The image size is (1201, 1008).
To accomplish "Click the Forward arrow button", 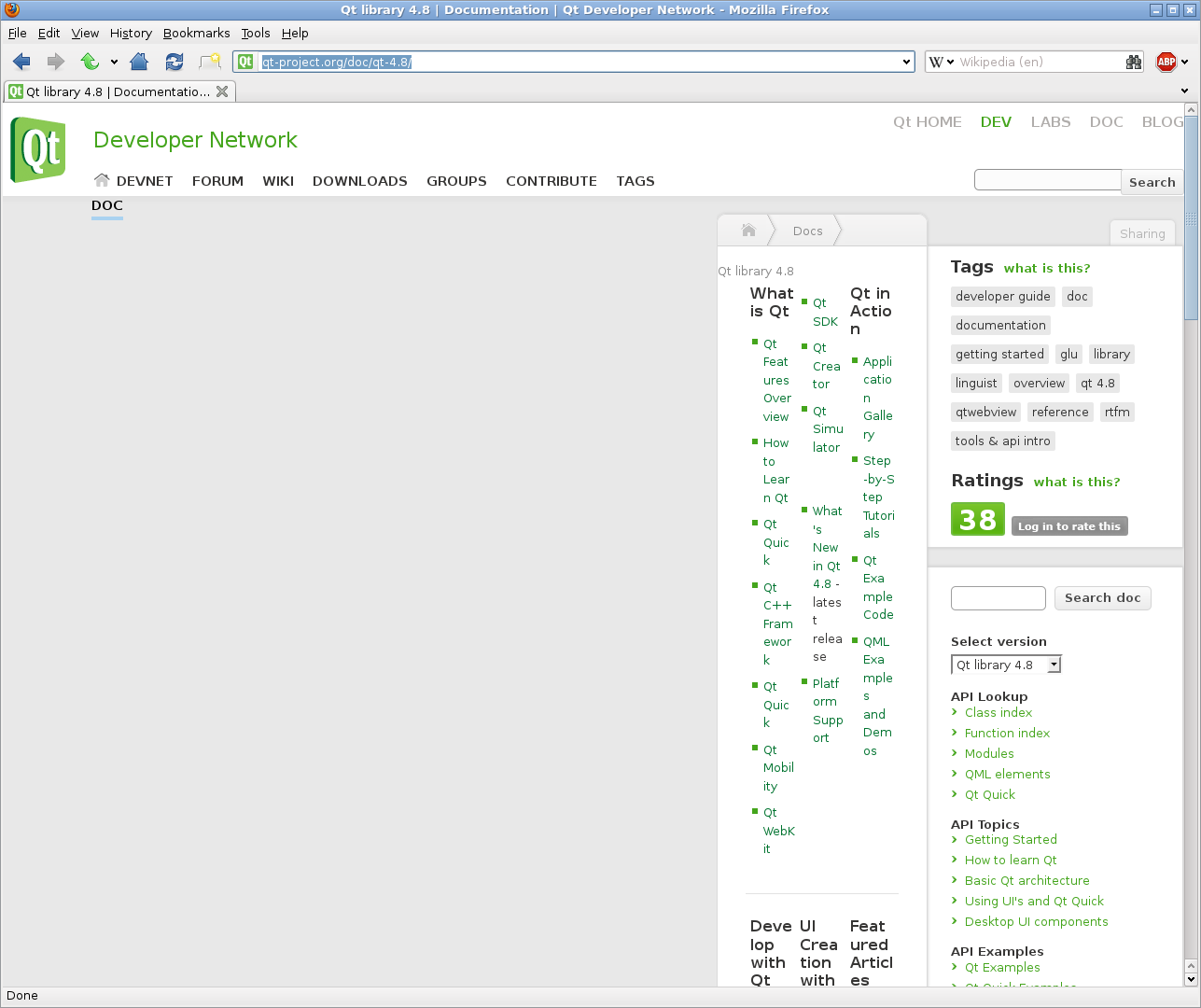I will click(x=56, y=62).
